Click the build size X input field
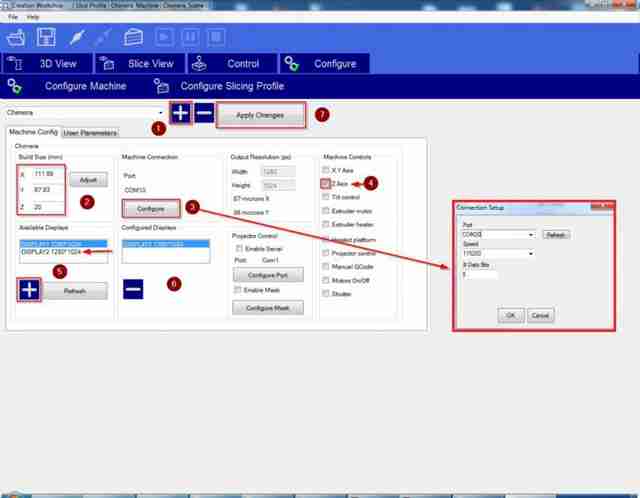640x498 pixels. 48,174
